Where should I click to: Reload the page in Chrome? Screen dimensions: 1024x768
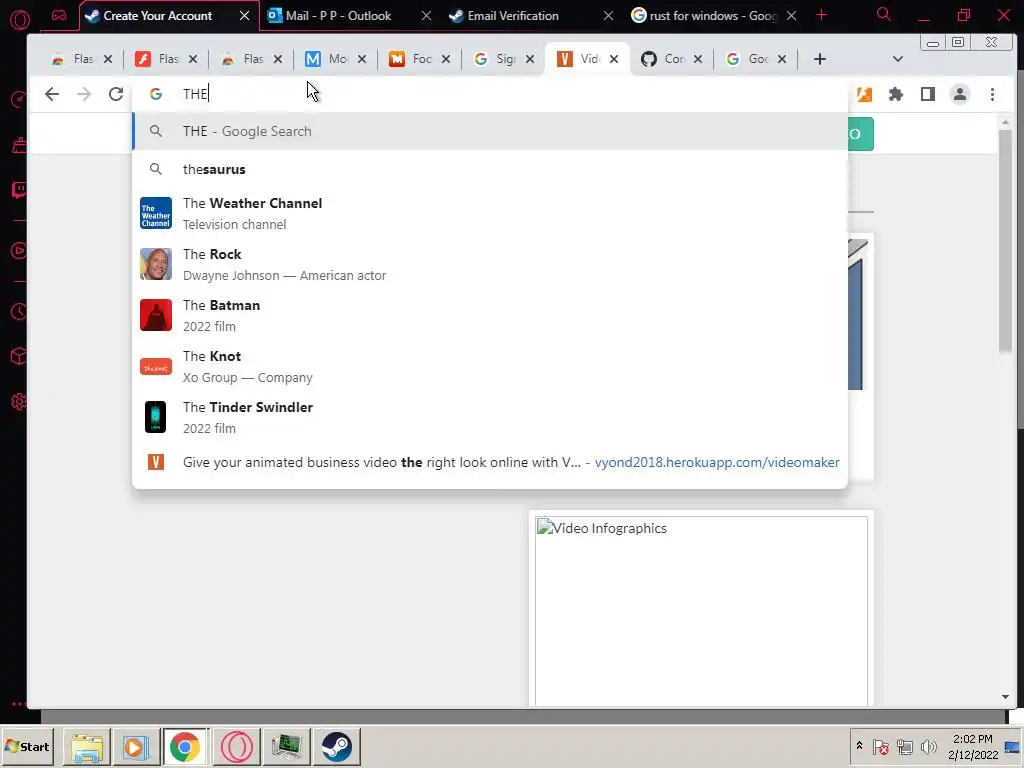pyautogui.click(x=116, y=94)
